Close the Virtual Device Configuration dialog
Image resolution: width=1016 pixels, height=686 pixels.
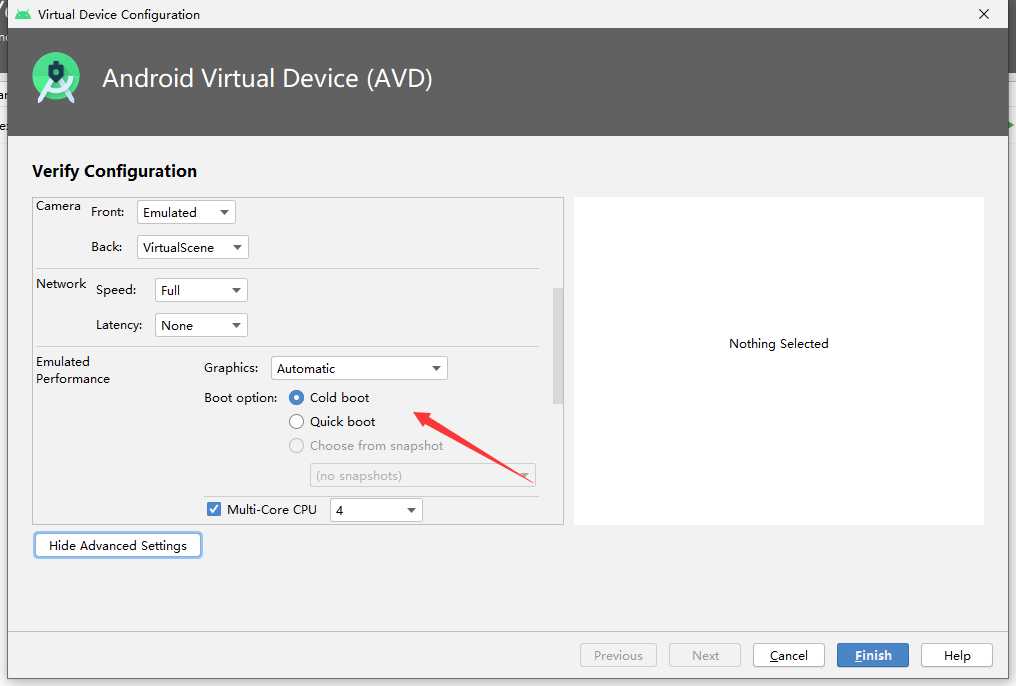tap(984, 14)
